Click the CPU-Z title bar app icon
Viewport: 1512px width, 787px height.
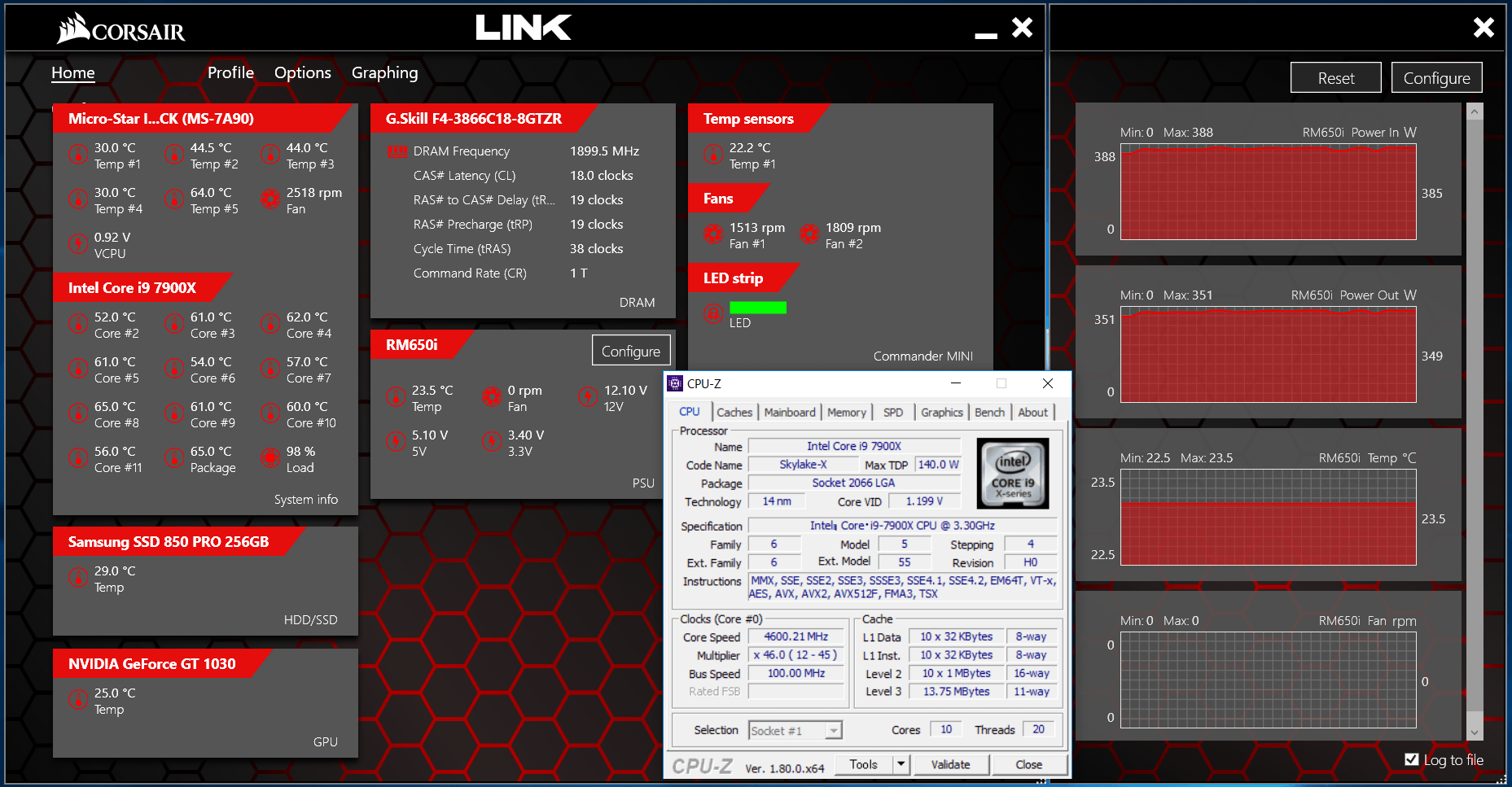pyautogui.click(x=675, y=383)
